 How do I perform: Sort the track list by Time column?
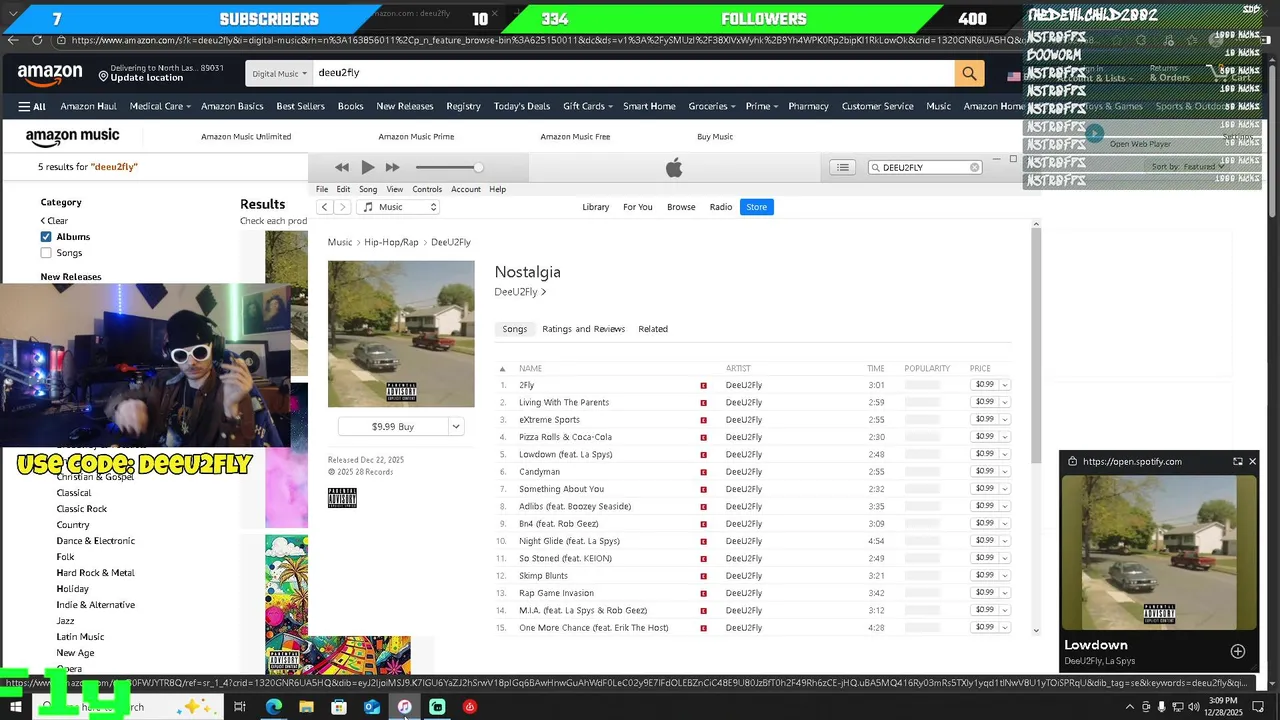(x=876, y=368)
